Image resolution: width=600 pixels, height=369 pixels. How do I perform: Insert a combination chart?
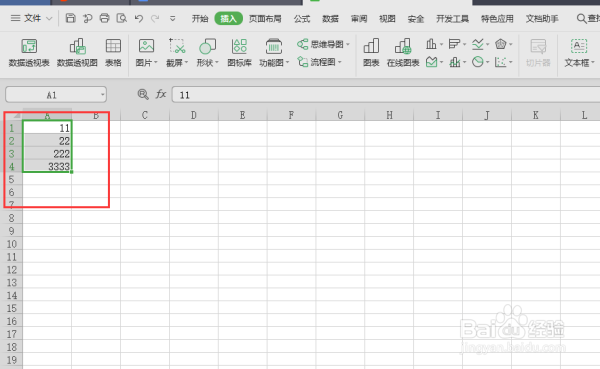pyautogui.click(x=455, y=62)
